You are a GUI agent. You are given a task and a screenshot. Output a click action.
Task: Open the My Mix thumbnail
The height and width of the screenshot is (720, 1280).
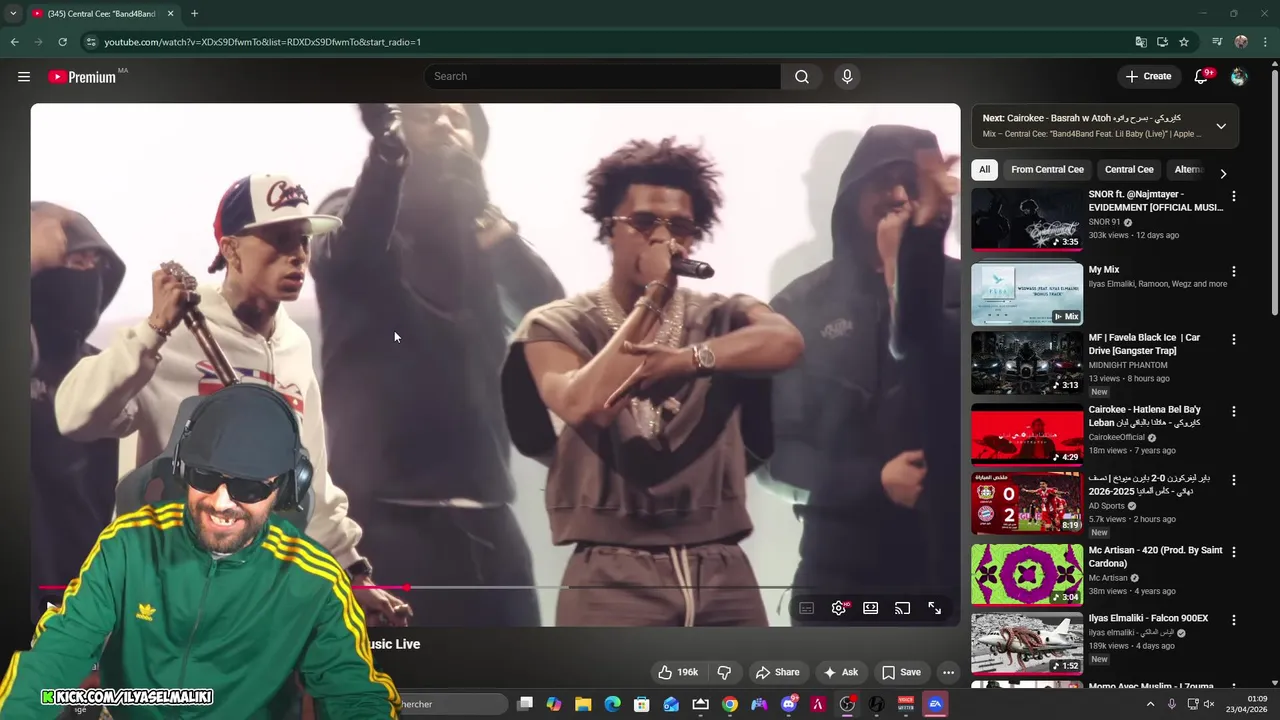tap(1027, 294)
